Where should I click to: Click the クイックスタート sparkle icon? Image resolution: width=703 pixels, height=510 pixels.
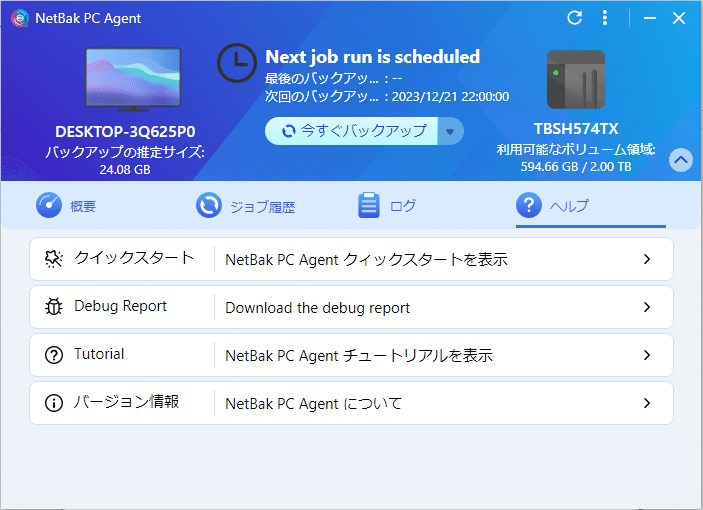pos(54,259)
